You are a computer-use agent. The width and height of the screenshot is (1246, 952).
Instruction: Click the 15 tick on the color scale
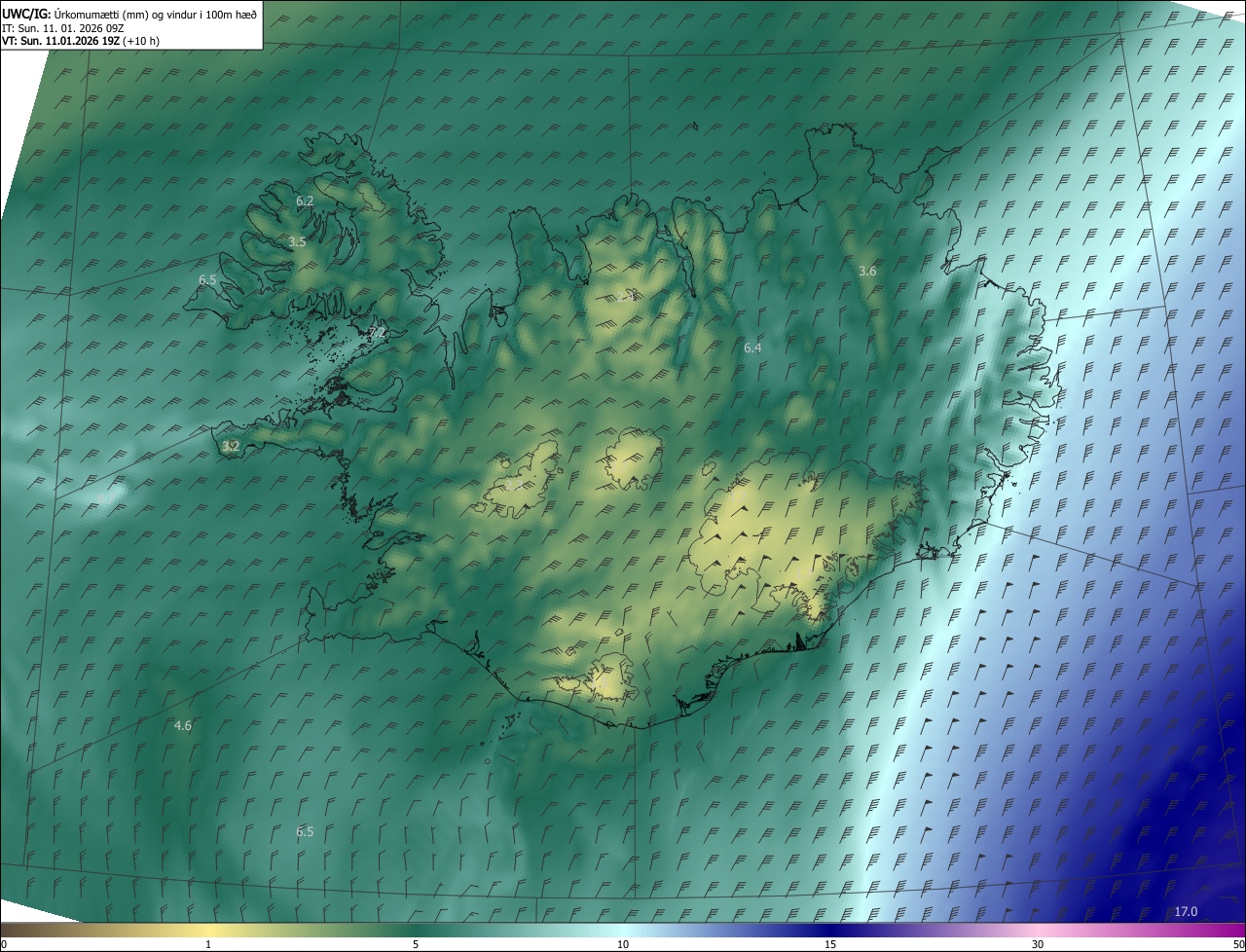click(x=830, y=944)
